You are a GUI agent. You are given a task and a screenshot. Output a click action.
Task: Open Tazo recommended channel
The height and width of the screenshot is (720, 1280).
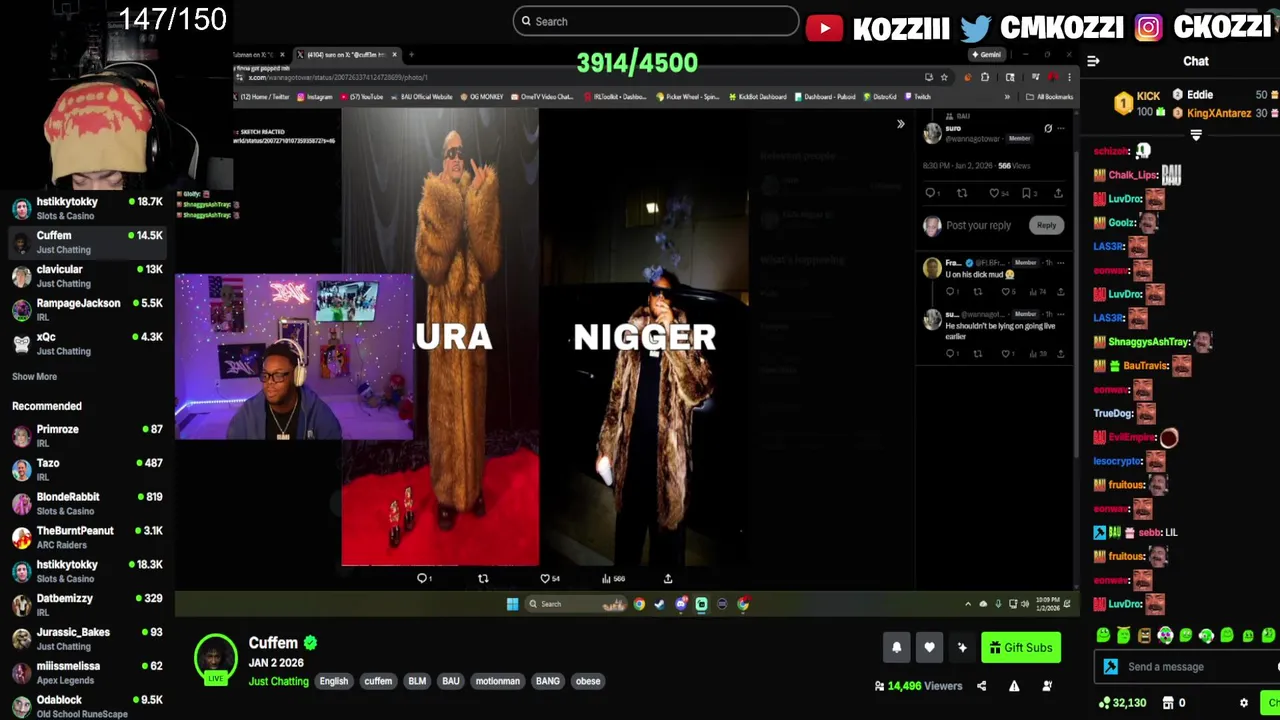click(87, 470)
